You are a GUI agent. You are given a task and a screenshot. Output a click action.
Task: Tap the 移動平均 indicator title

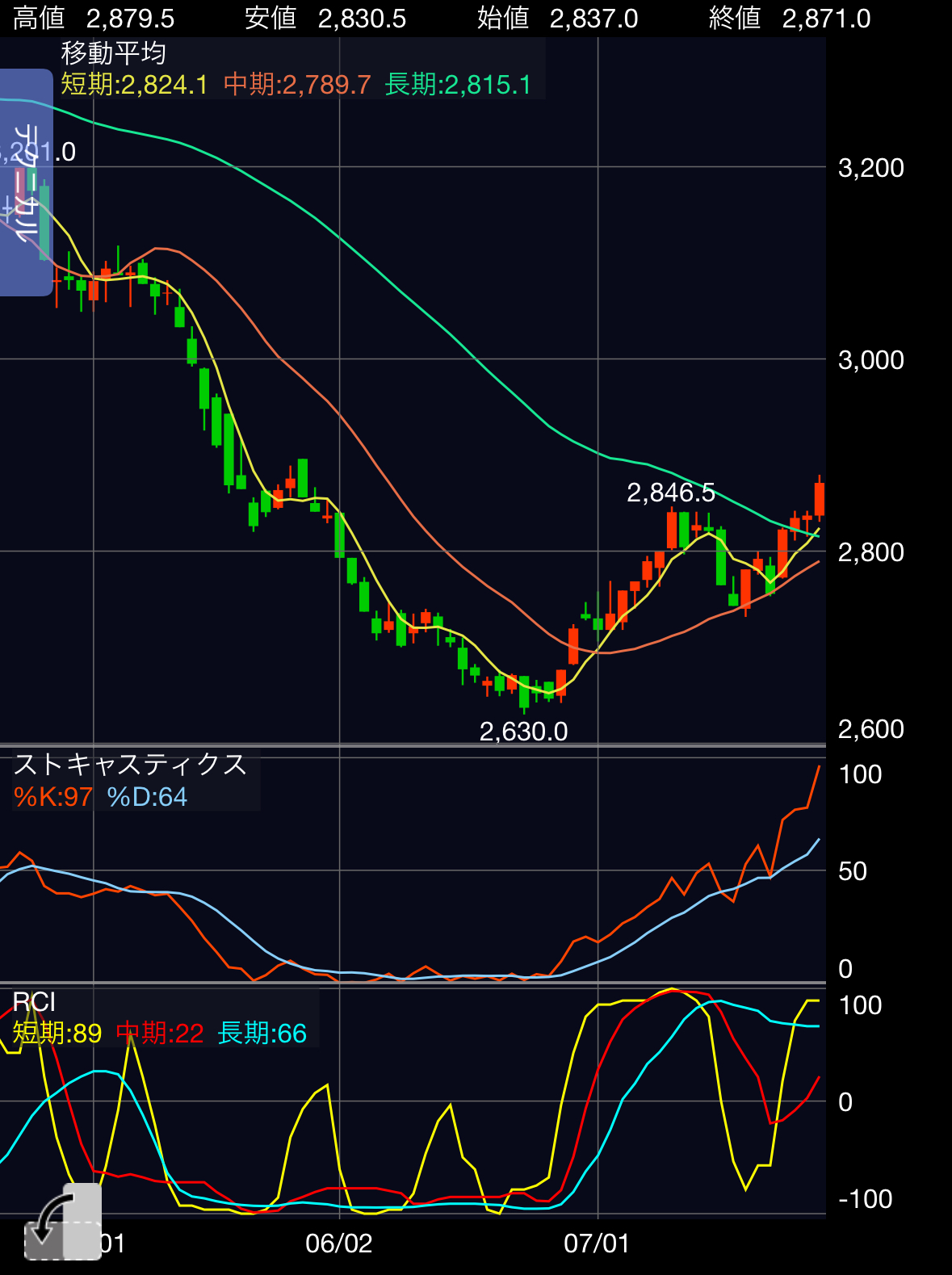(x=114, y=53)
